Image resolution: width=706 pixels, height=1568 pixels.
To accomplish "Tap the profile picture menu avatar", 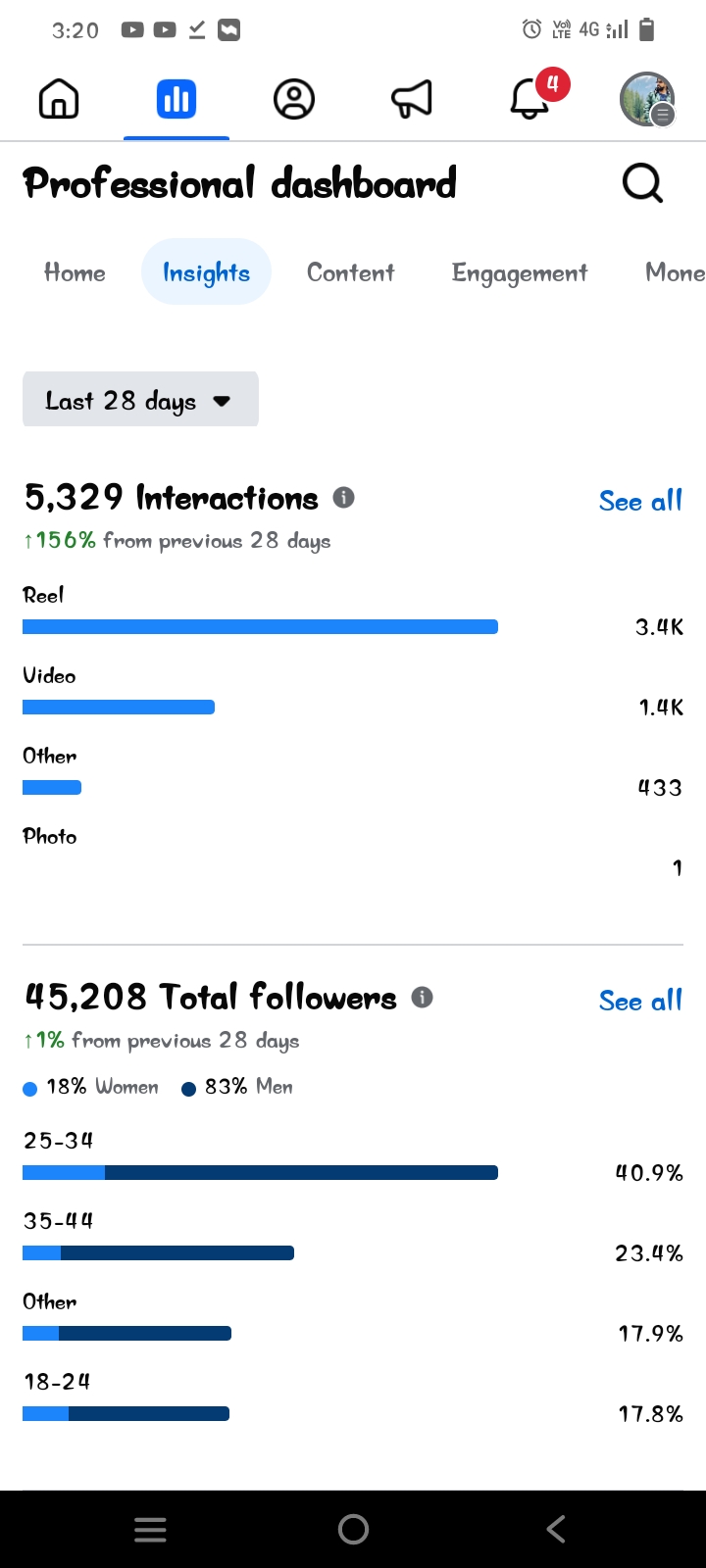I will [x=647, y=99].
